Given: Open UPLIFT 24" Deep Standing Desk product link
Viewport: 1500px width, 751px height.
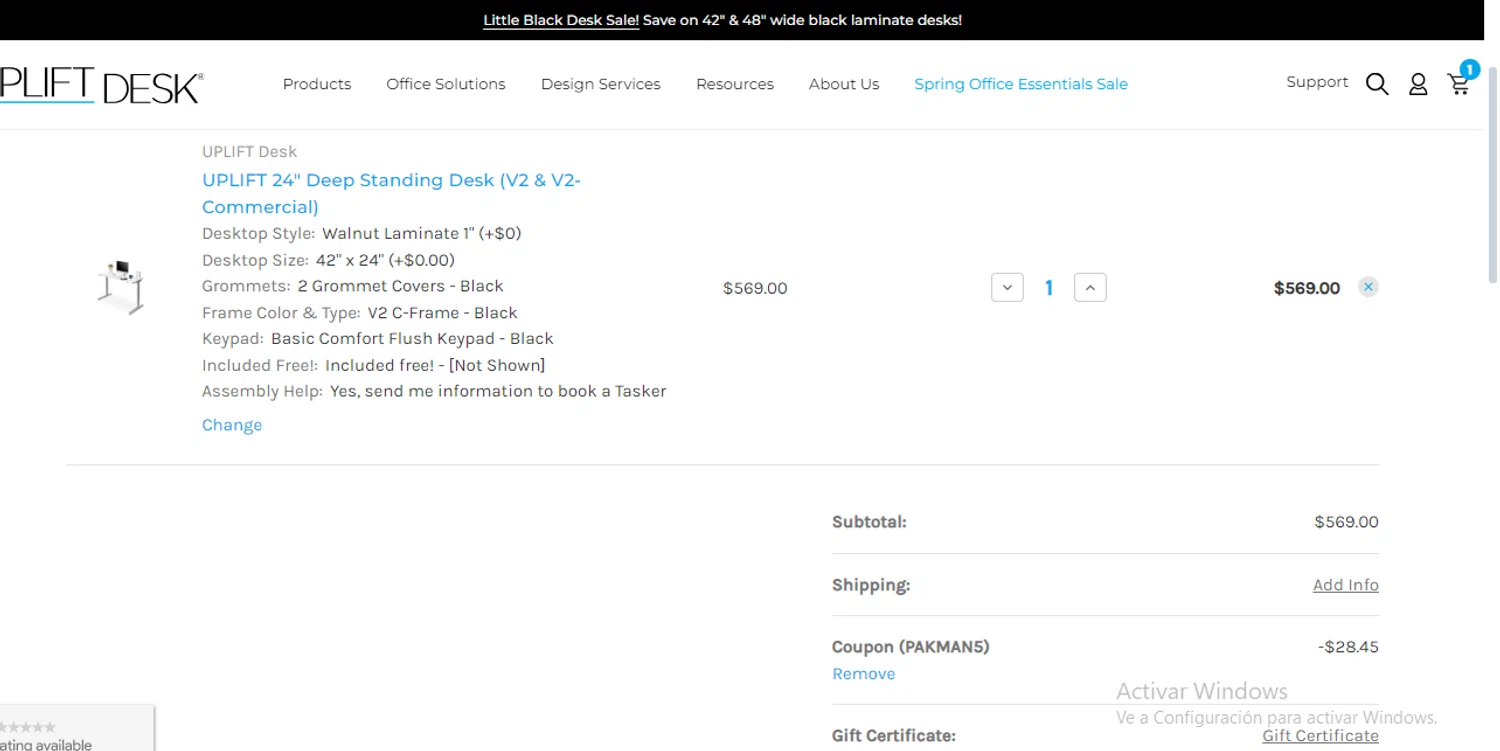Looking at the screenshot, I should tap(391, 193).
